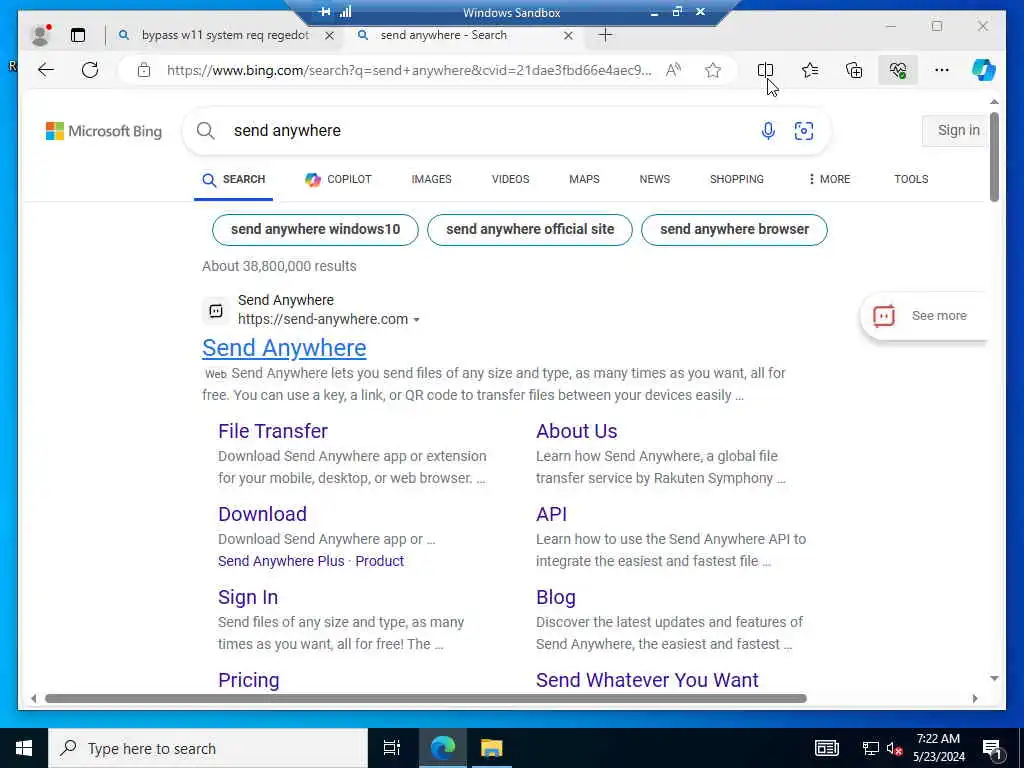Open the Copilot sidebar icon
Viewport: 1024px width, 768px height.
(x=984, y=70)
